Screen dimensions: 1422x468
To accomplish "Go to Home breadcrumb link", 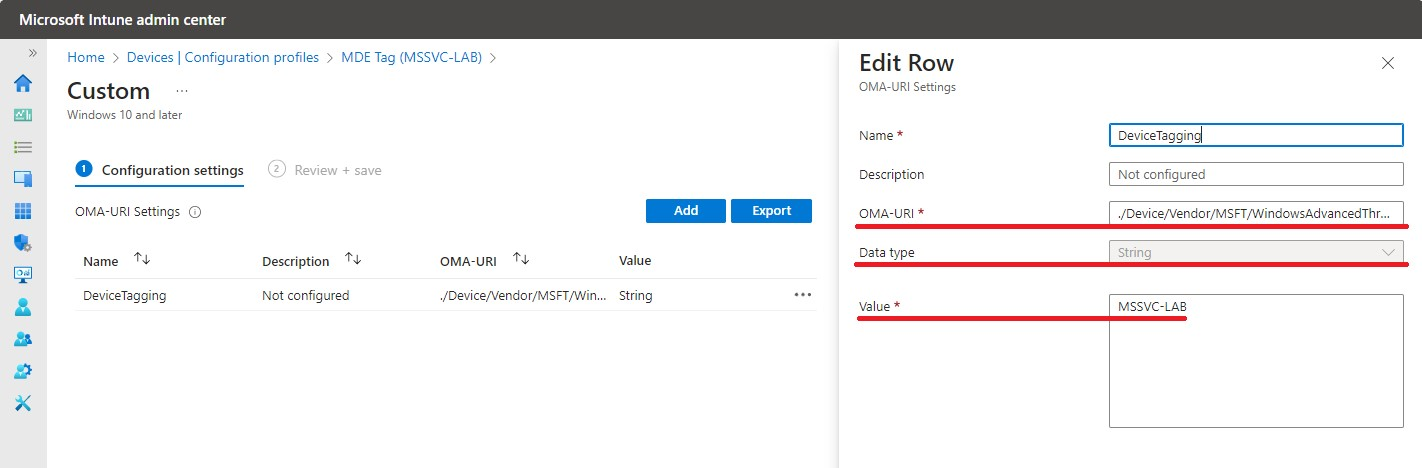I will (x=86, y=57).
